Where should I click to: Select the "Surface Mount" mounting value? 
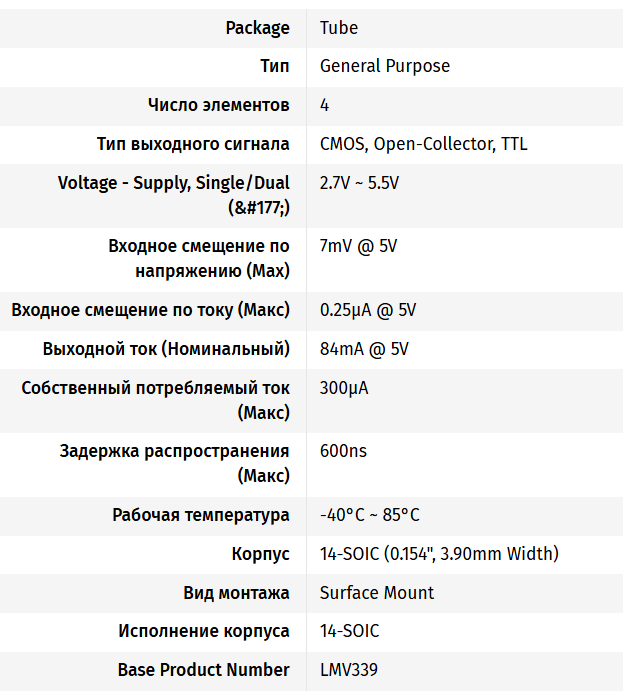[x=377, y=593]
